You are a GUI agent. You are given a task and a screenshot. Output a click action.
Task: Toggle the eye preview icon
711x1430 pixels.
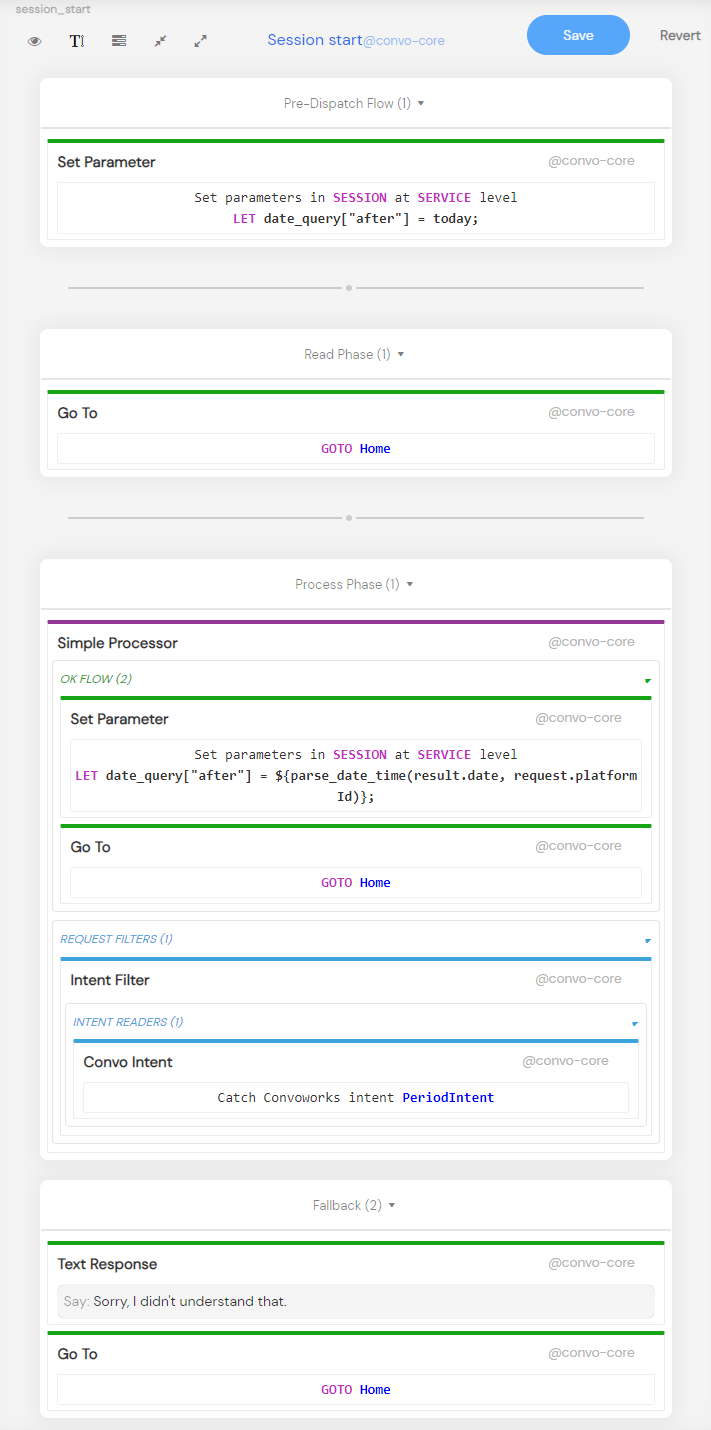pyautogui.click(x=35, y=41)
